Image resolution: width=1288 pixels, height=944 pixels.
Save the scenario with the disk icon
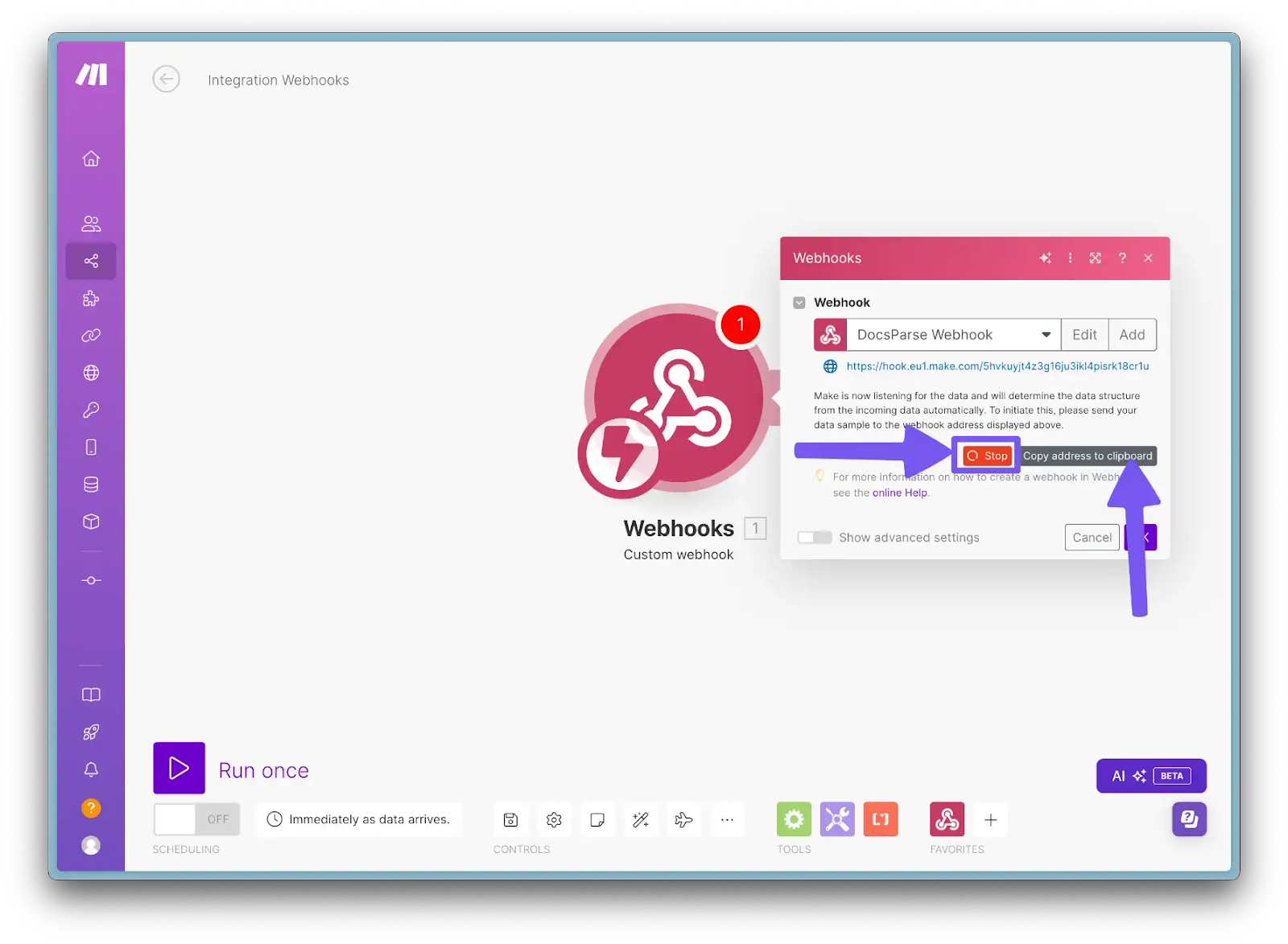point(510,819)
